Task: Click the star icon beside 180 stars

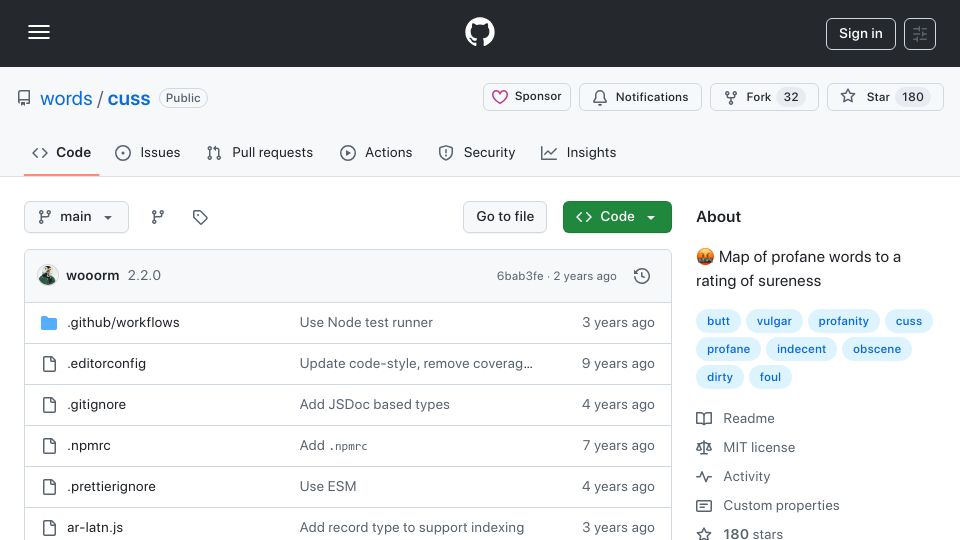Action: (704, 534)
